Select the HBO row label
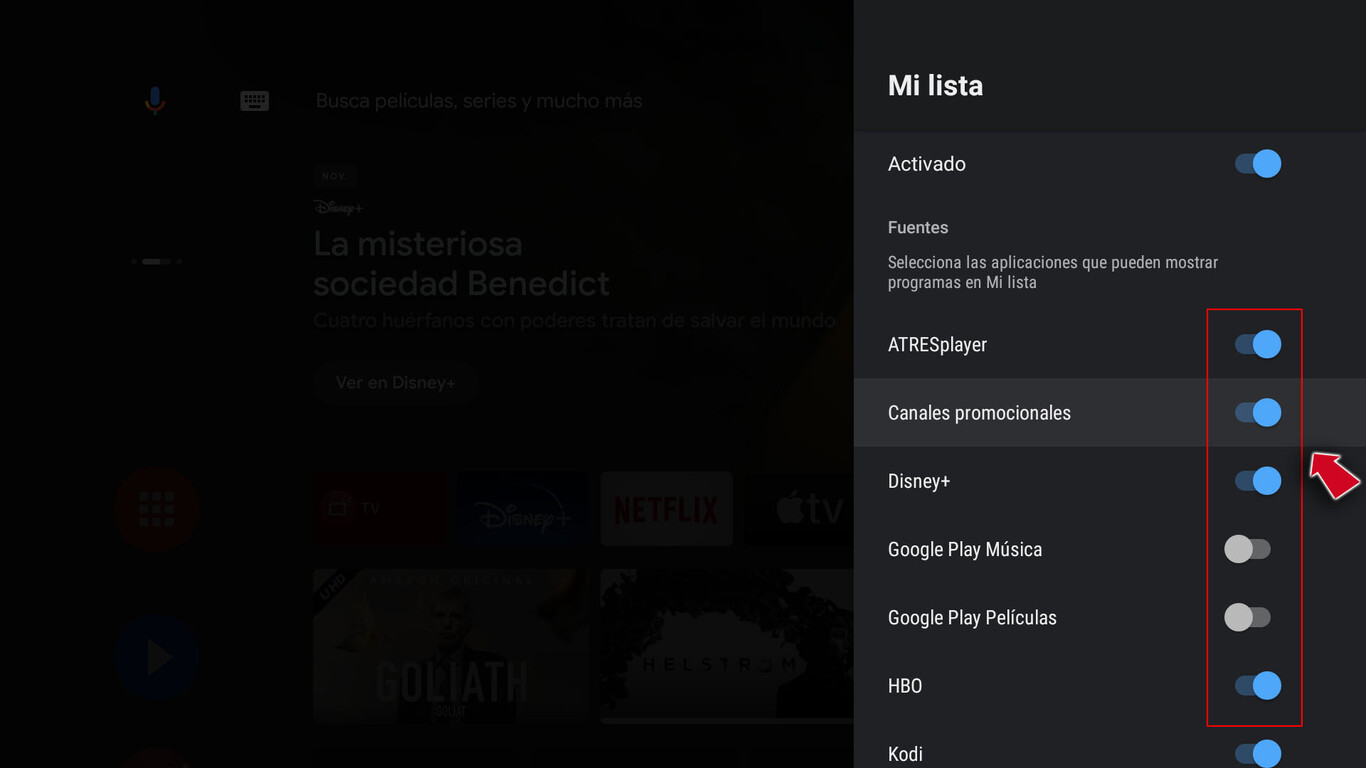This screenshot has height=768, width=1366. tap(905, 686)
